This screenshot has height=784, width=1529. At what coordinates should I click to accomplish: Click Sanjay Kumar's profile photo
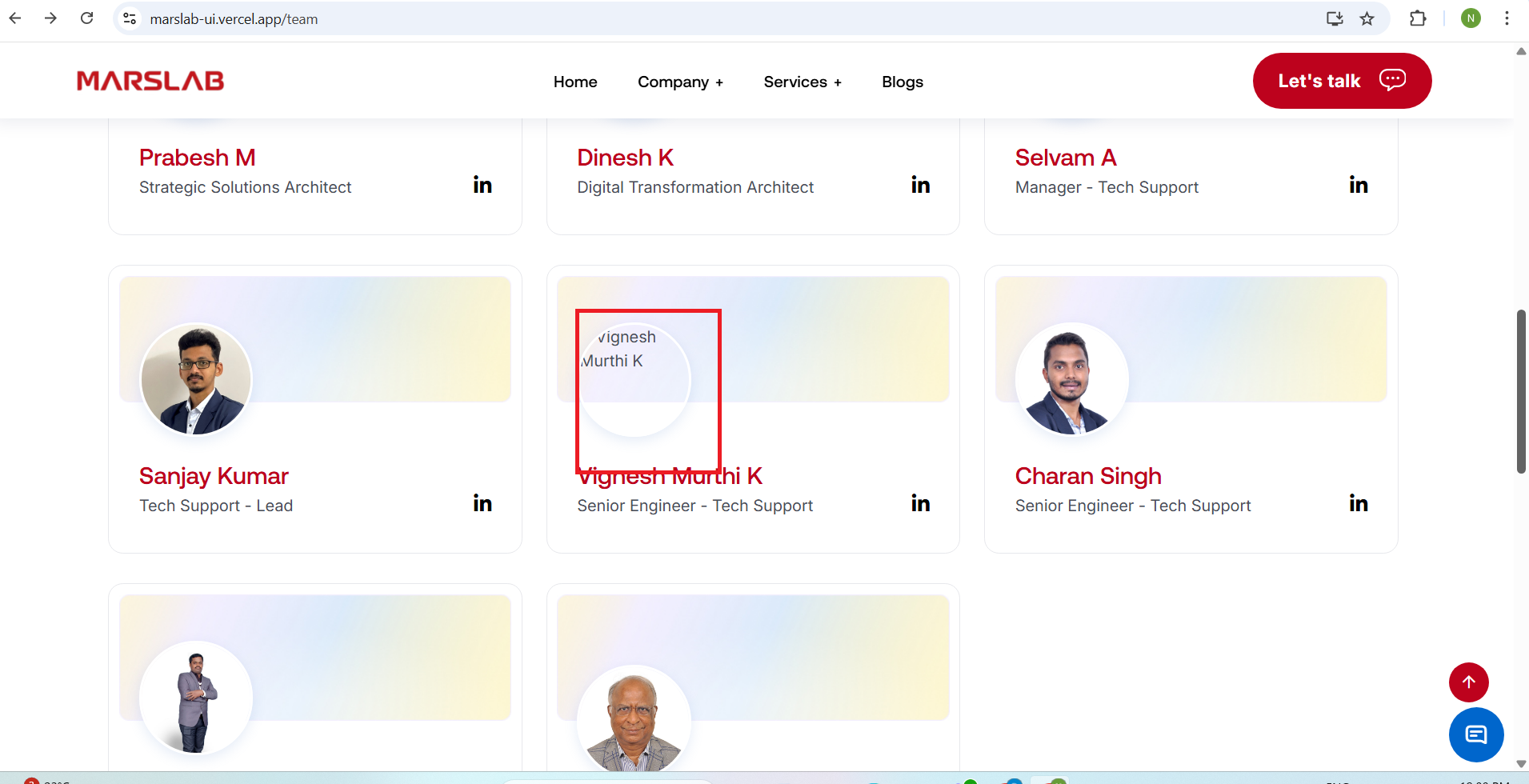(196, 380)
